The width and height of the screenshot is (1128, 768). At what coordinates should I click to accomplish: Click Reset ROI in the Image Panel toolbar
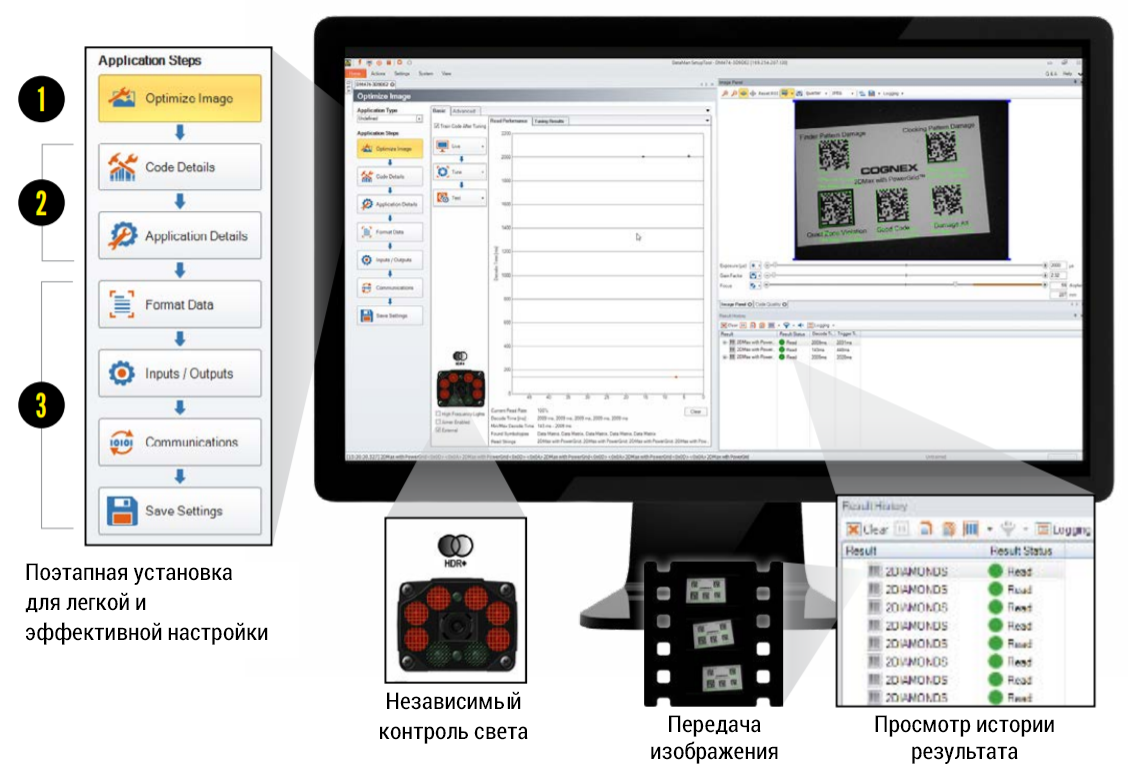coord(768,93)
